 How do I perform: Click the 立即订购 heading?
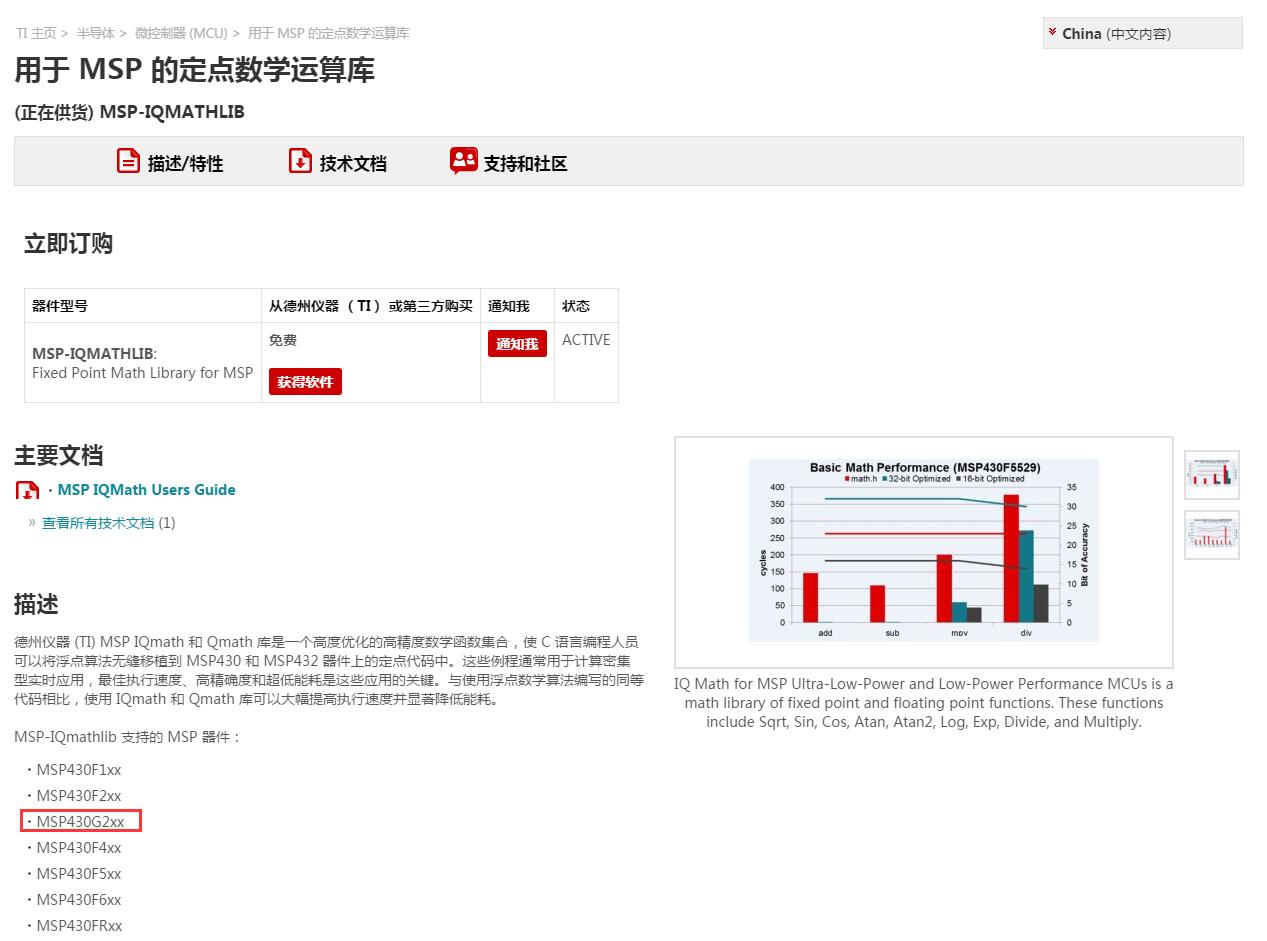pyautogui.click(x=68, y=244)
